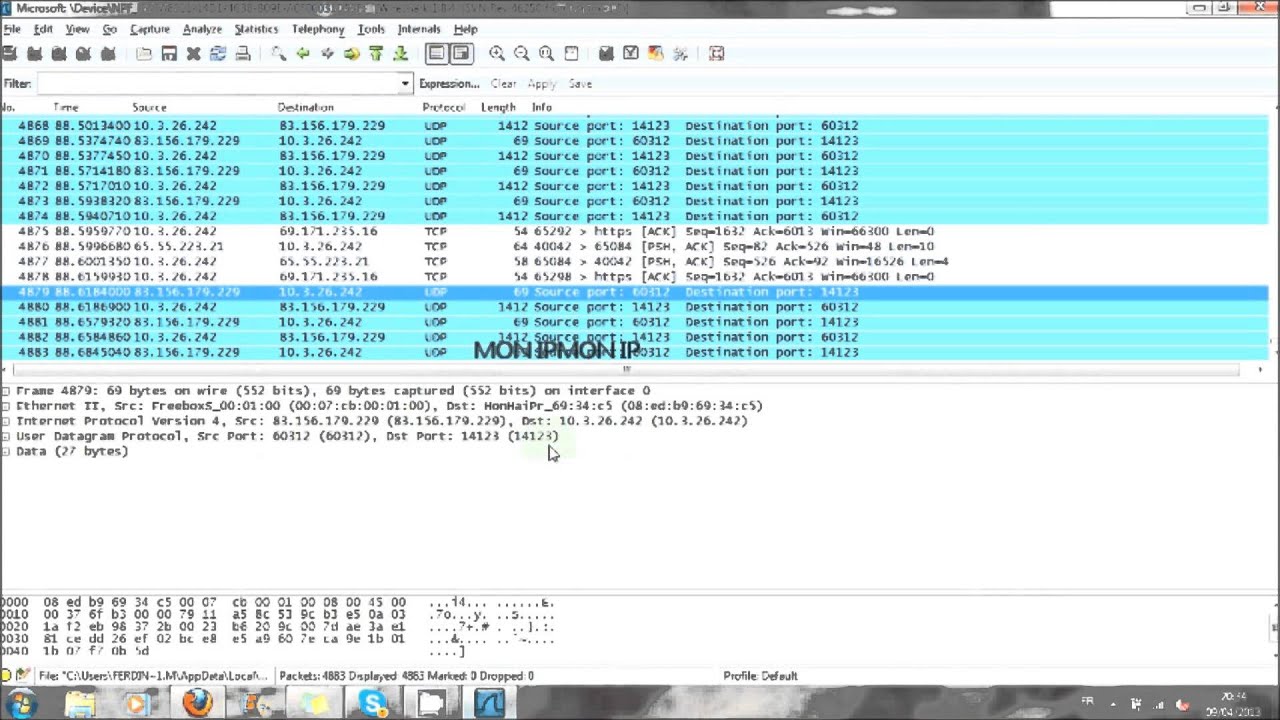Click the Find packet magnifier icon
Image resolution: width=1280 pixels, height=720 pixels.
coord(278,54)
